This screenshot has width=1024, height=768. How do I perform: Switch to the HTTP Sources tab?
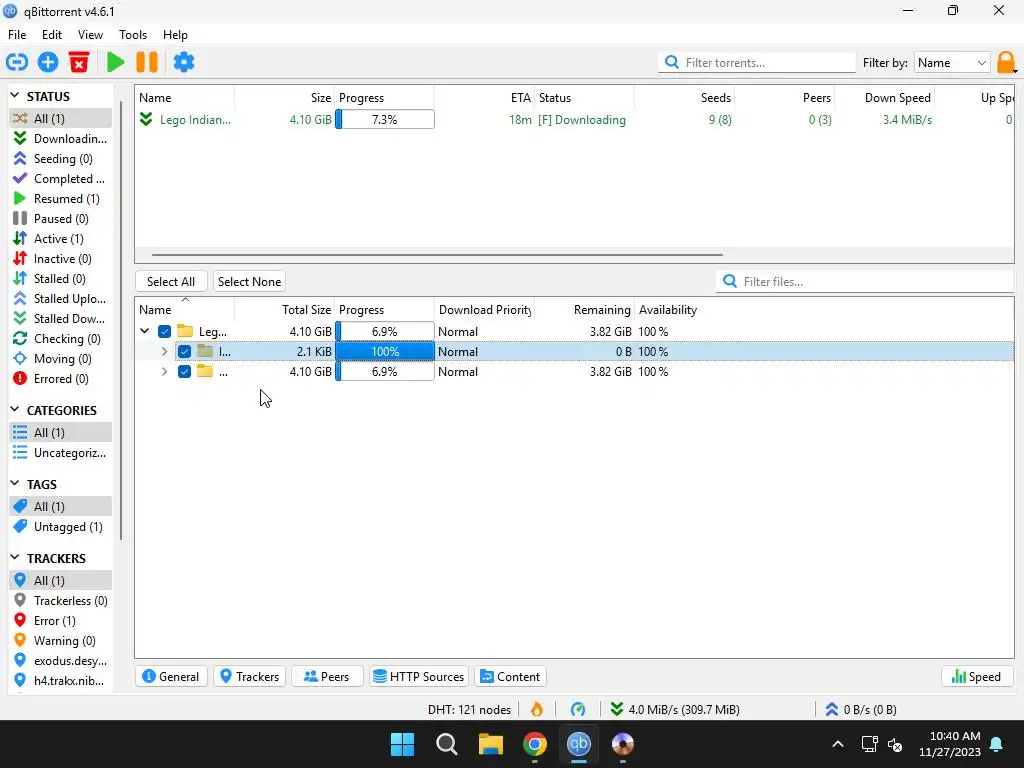(419, 677)
